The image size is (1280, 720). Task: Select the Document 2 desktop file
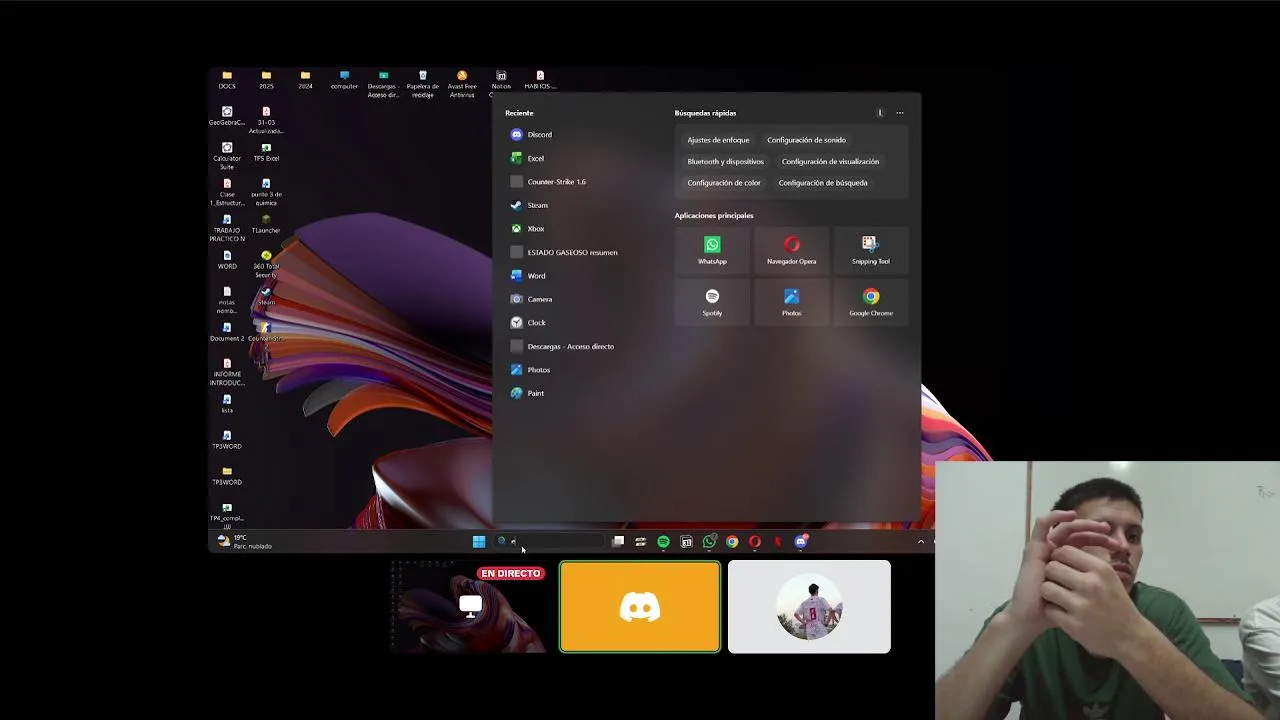click(227, 332)
